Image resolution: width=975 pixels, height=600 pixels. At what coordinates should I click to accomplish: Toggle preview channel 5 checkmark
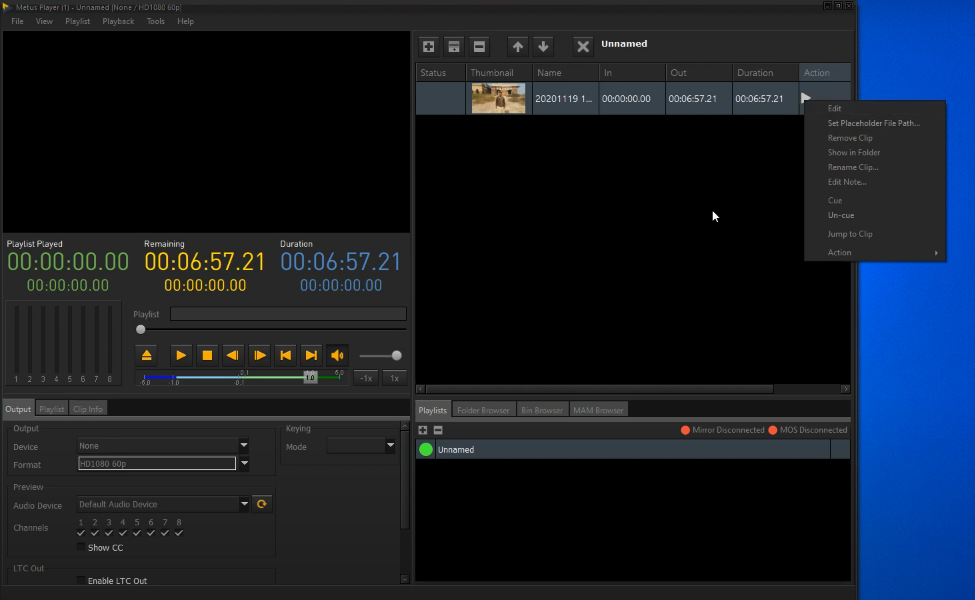pos(137,533)
